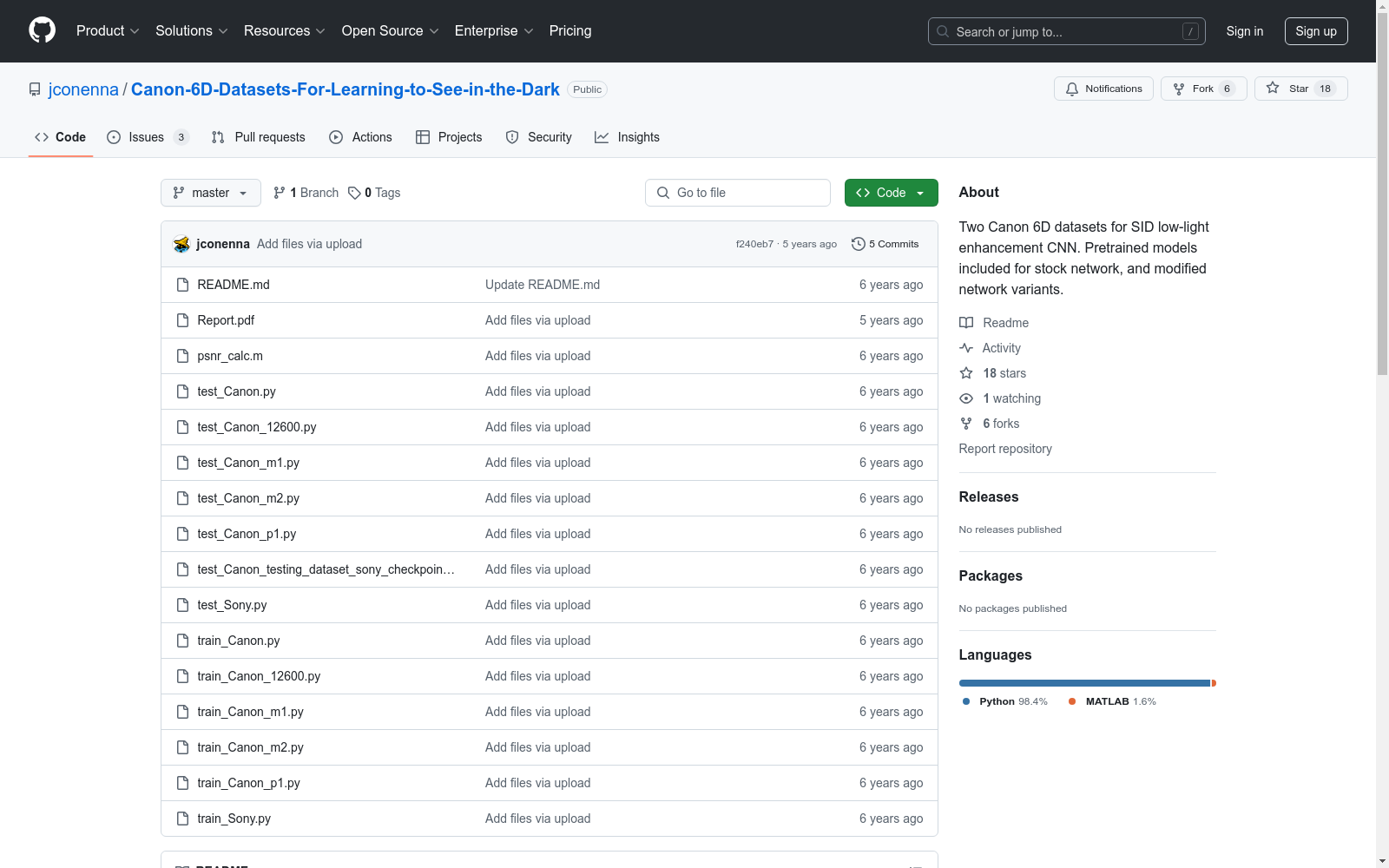Open the test_Canon_12600.py file
The image size is (1389, 868).
(x=257, y=427)
